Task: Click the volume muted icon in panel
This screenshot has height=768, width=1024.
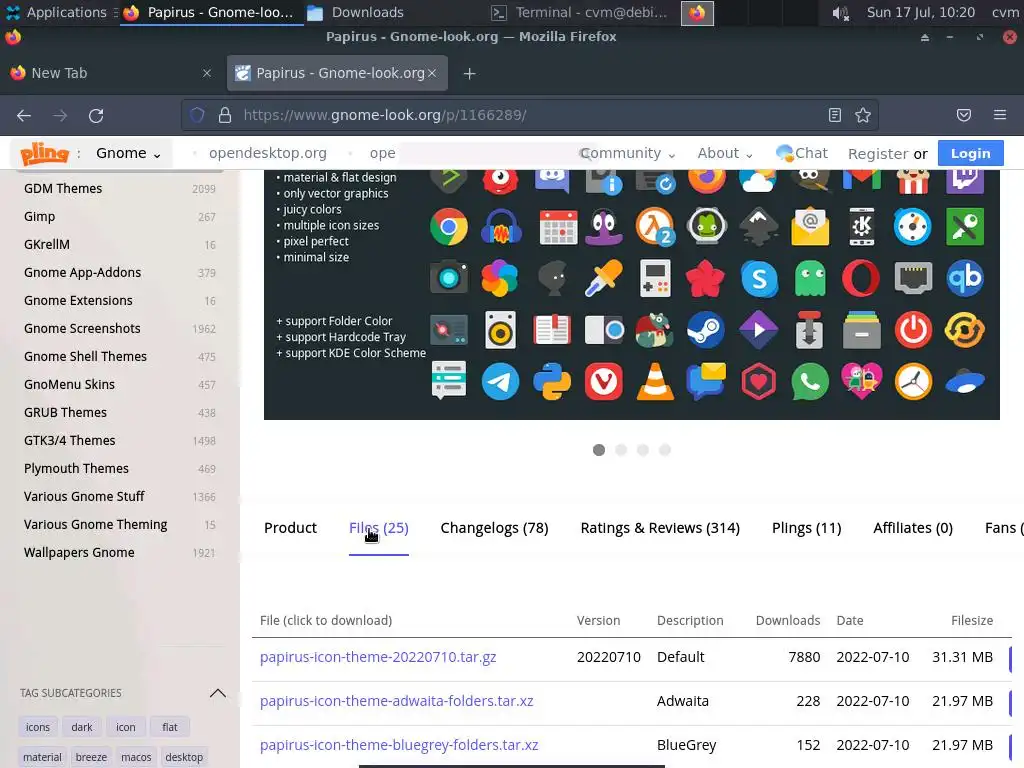Action: (x=840, y=13)
